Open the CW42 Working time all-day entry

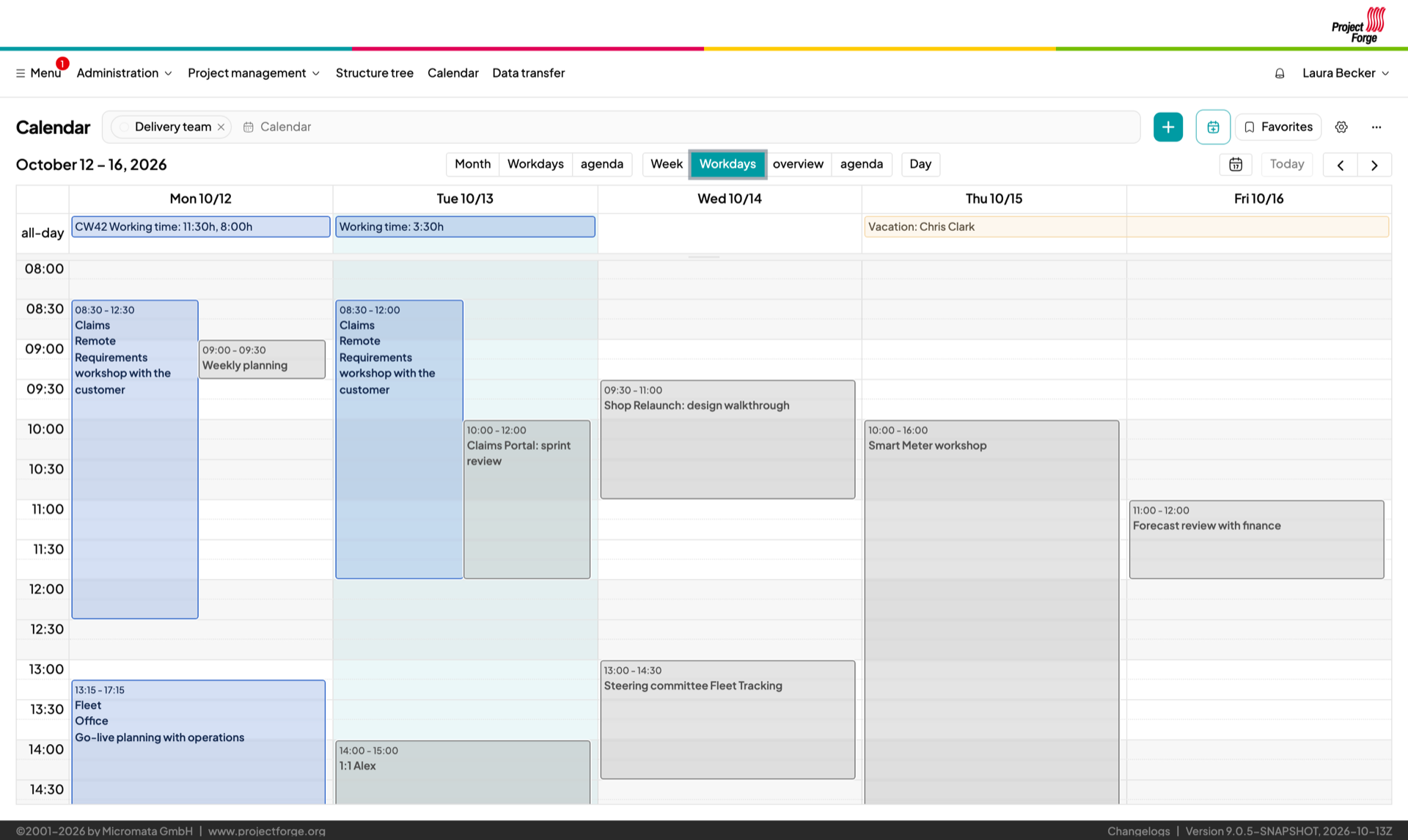(x=200, y=226)
